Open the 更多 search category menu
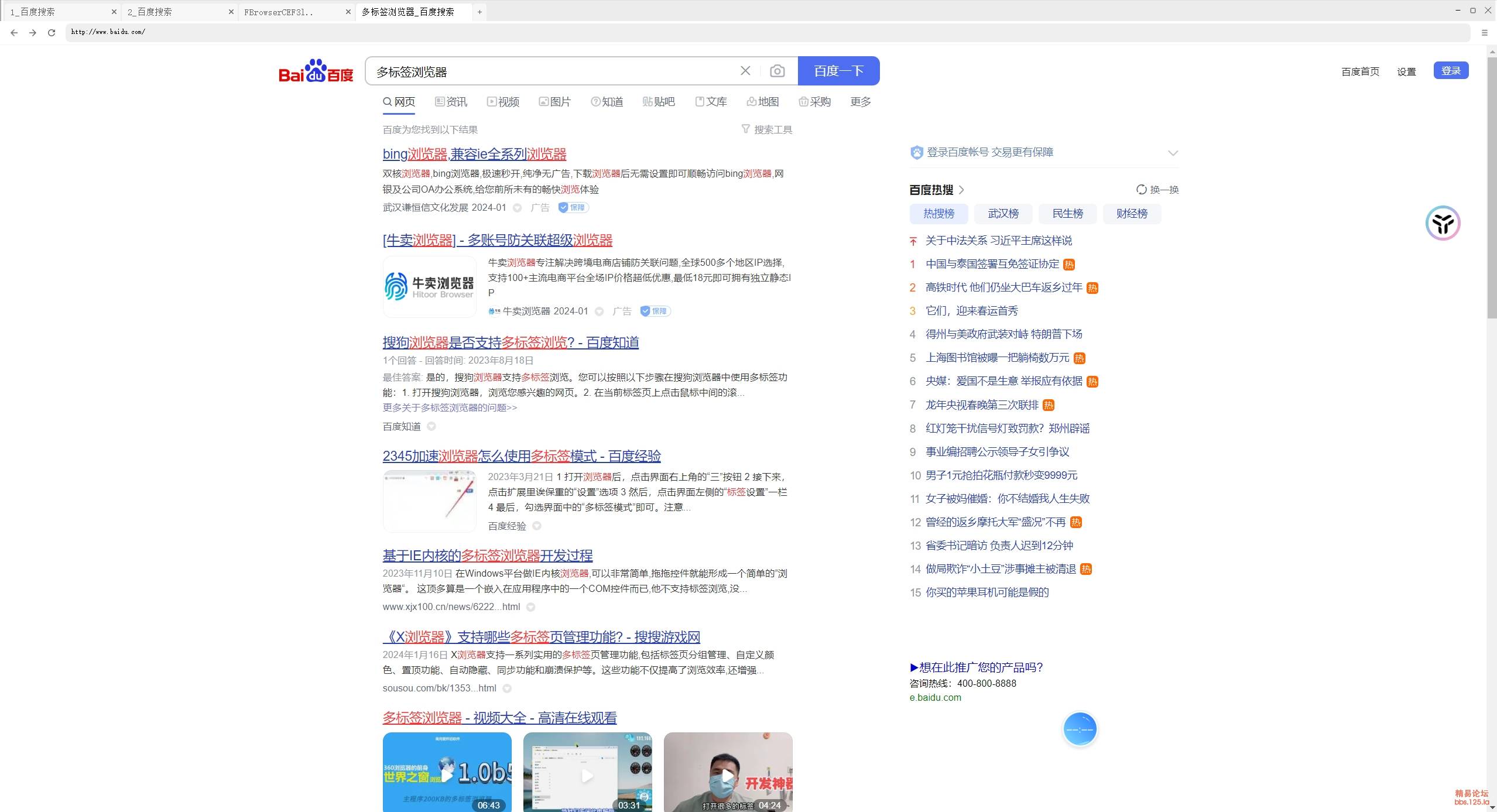1497x812 pixels. [861, 102]
